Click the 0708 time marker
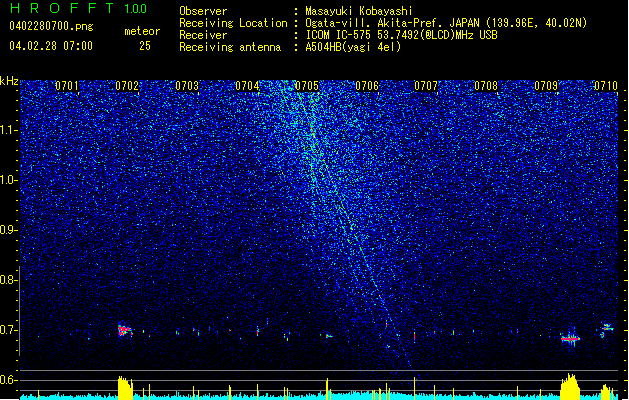This screenshot has height=400, width=629. pyautogui.click(x=486, y=86)
